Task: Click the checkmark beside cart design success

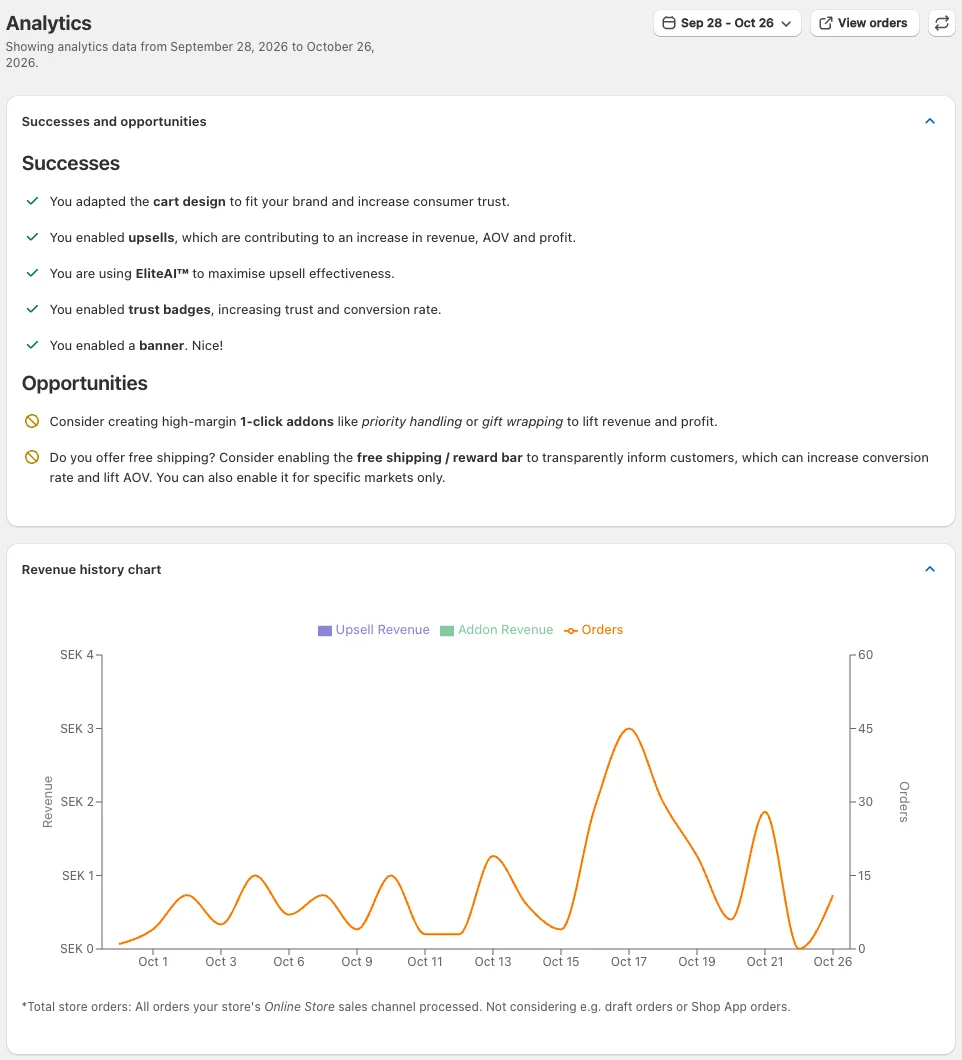Action: 32,201
